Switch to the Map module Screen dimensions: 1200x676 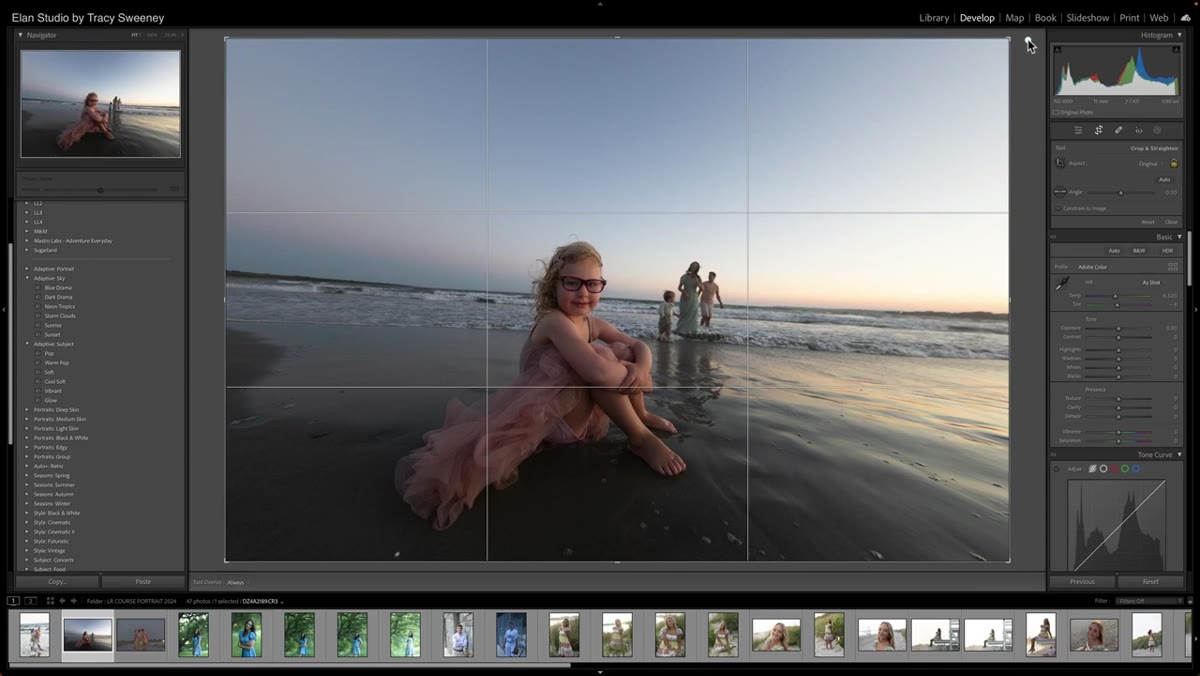pos(1014,18)
